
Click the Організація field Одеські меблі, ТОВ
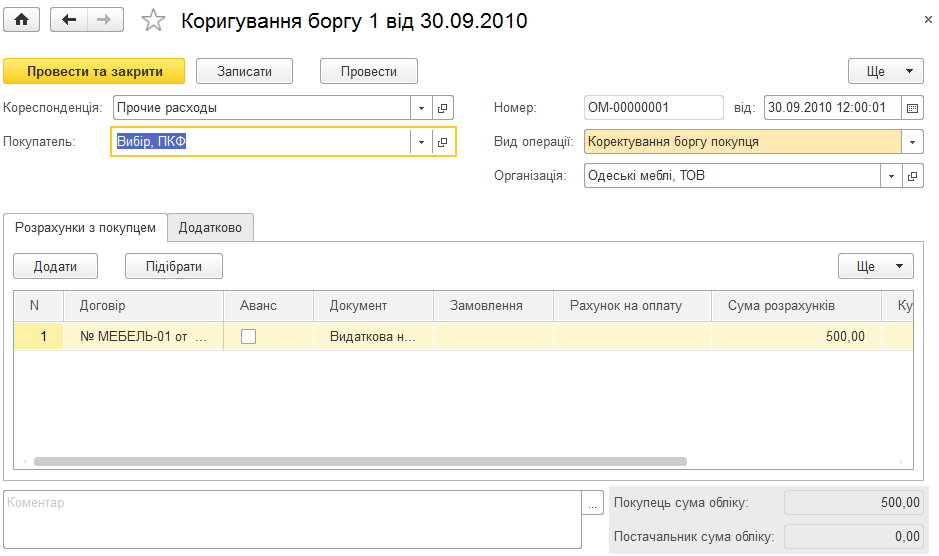coord(732,176)
